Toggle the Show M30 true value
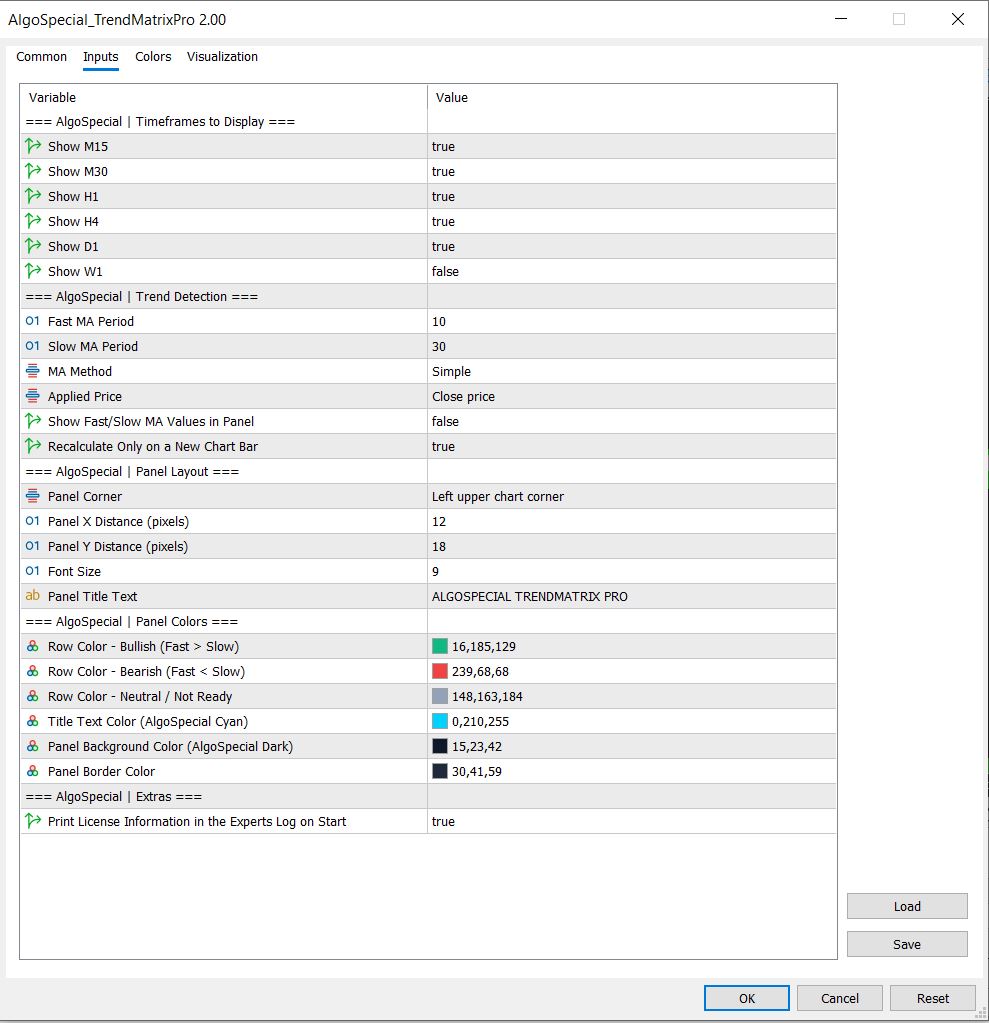 click(631, 171)
